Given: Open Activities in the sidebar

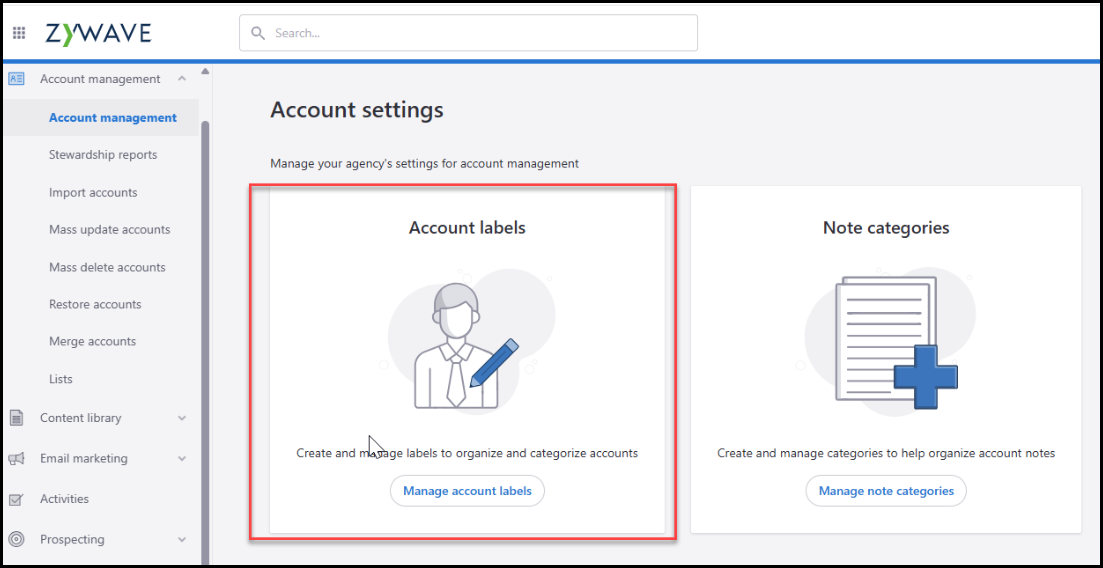Looking at the screenshot, I should (x=64, y=499).
